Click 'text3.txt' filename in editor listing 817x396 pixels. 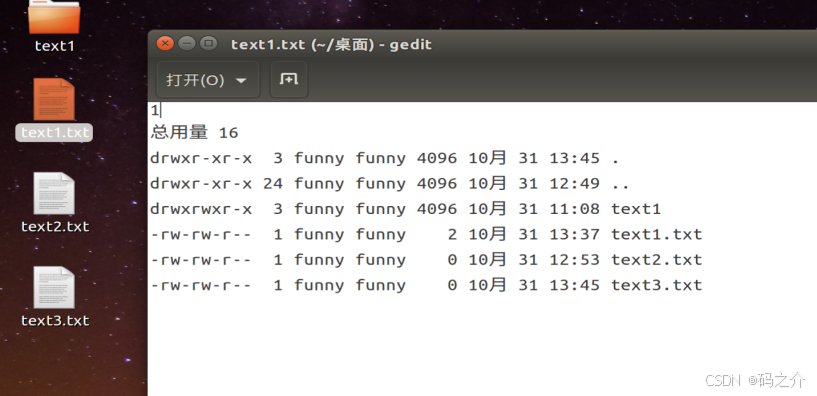(657, 286)
